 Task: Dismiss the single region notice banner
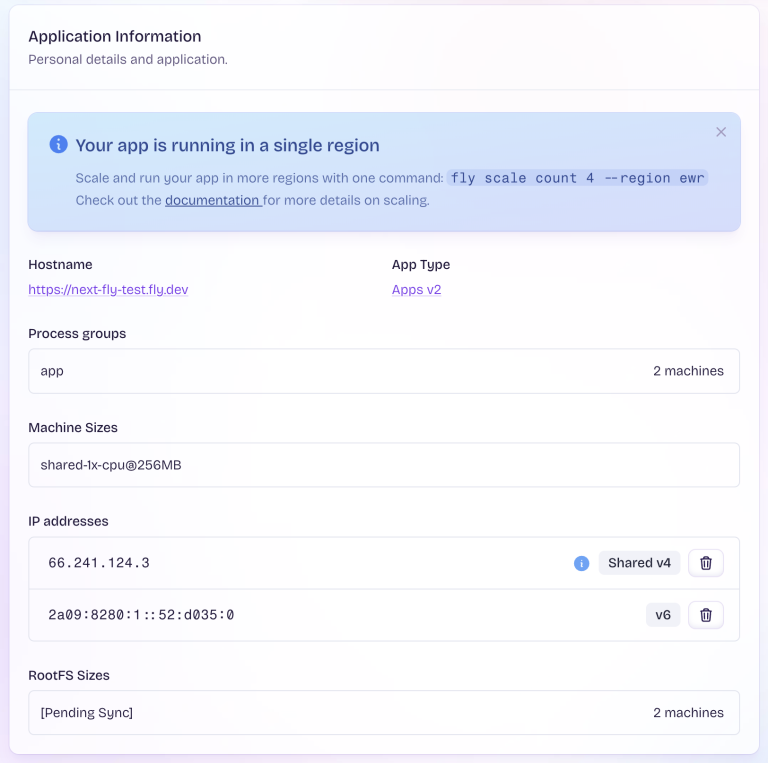pos(721,132)
